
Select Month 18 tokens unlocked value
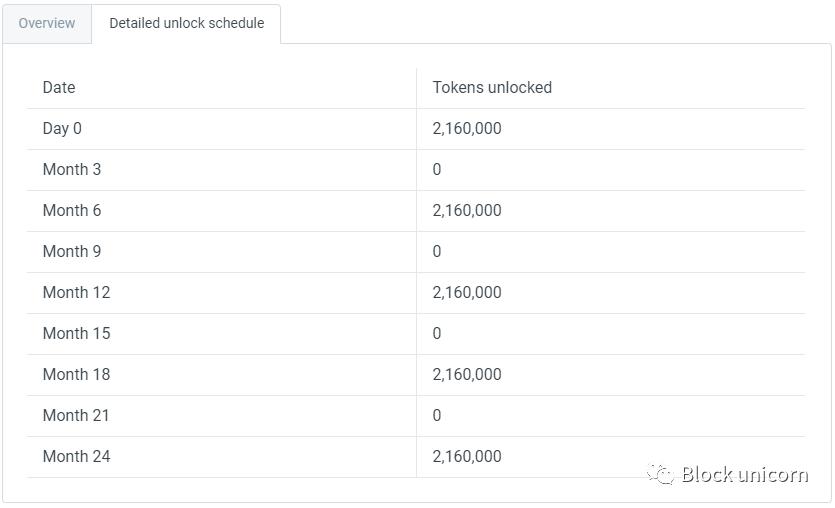click(467, 375)
